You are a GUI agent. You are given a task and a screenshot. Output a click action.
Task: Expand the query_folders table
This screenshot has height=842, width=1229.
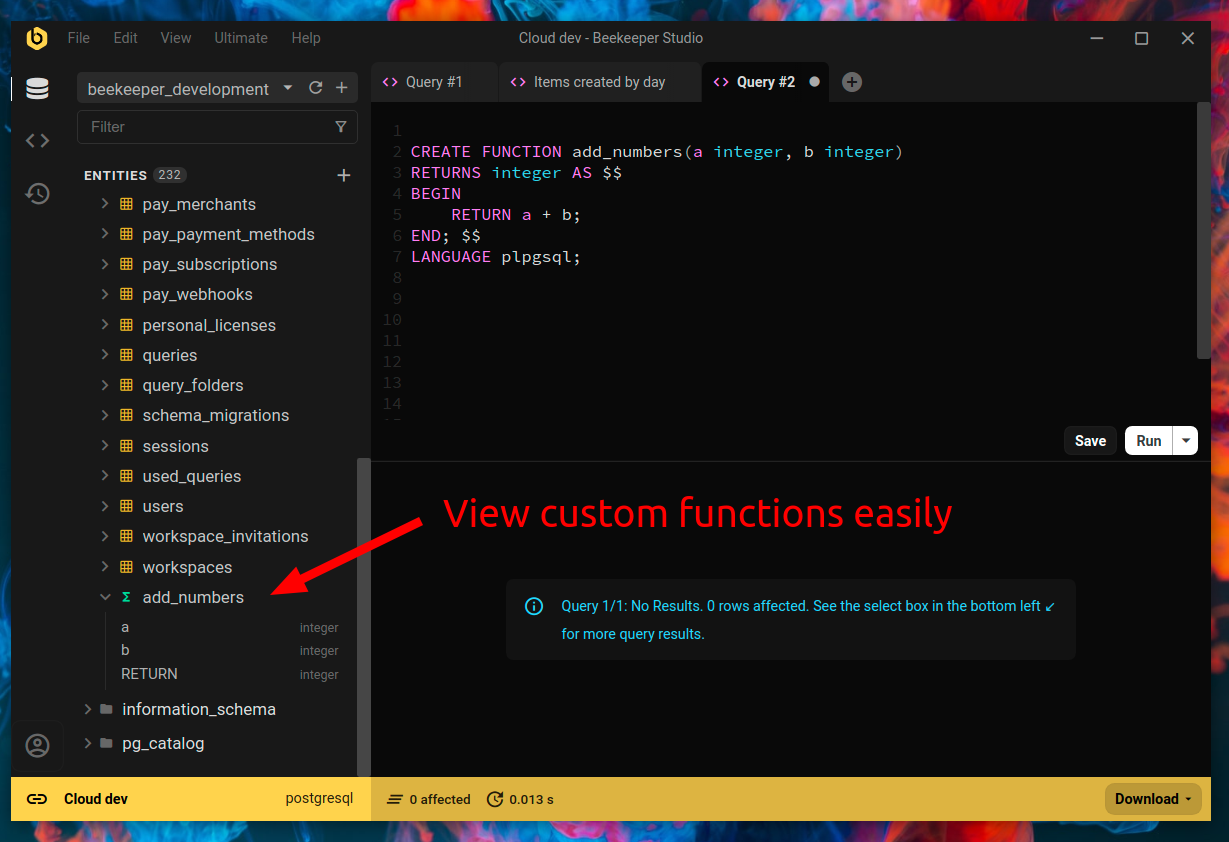pos(105,385)
